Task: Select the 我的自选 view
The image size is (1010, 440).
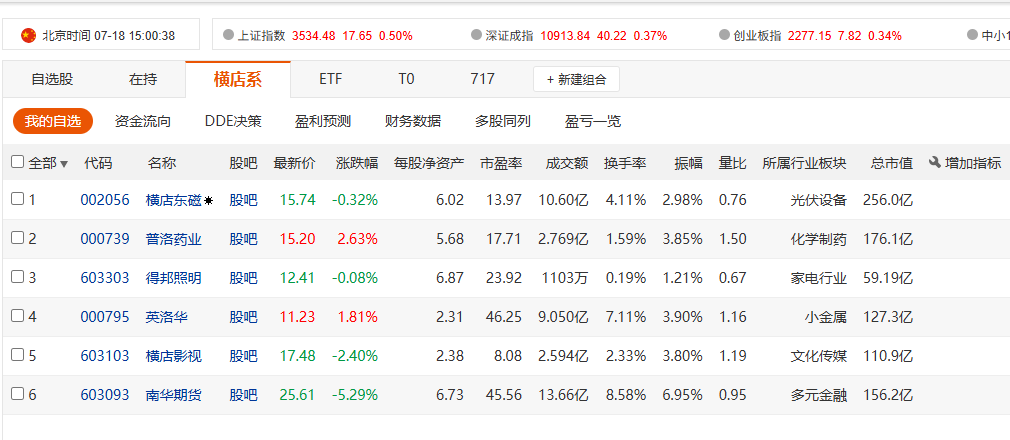Action: (x=53, y=121)
